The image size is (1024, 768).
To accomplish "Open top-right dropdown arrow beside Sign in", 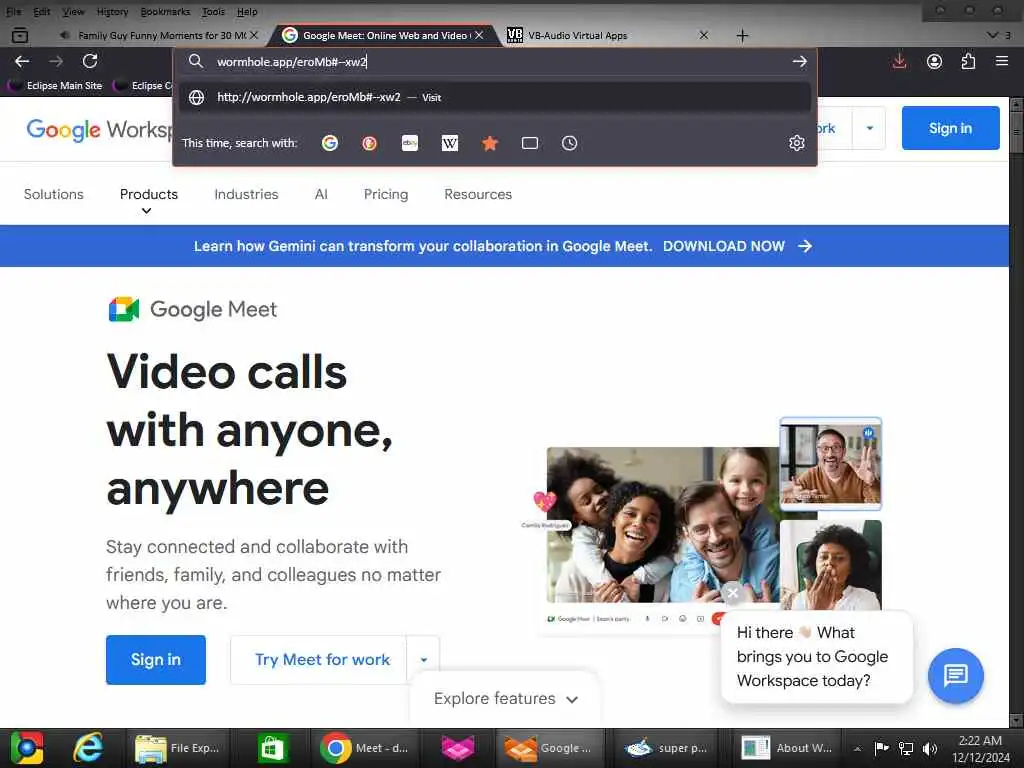I will pos(869,128).
